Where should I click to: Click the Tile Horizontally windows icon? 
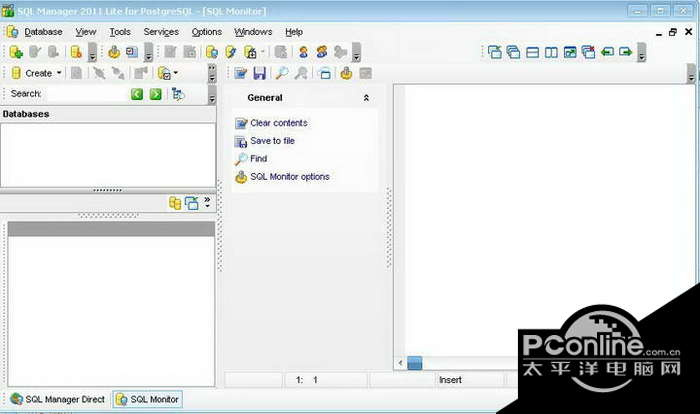coord(532,52)
